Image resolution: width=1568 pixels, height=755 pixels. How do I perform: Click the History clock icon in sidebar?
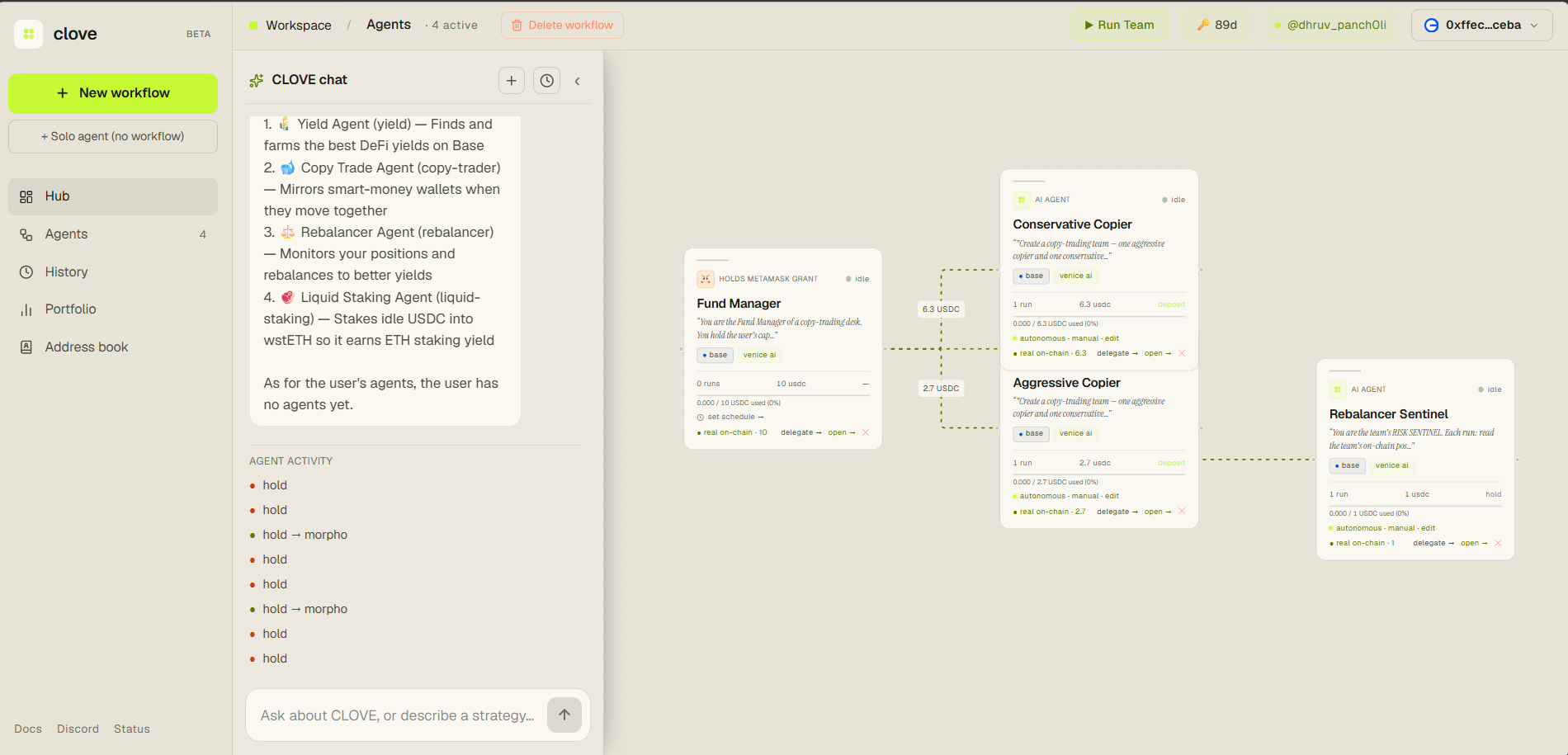point(26,272)
